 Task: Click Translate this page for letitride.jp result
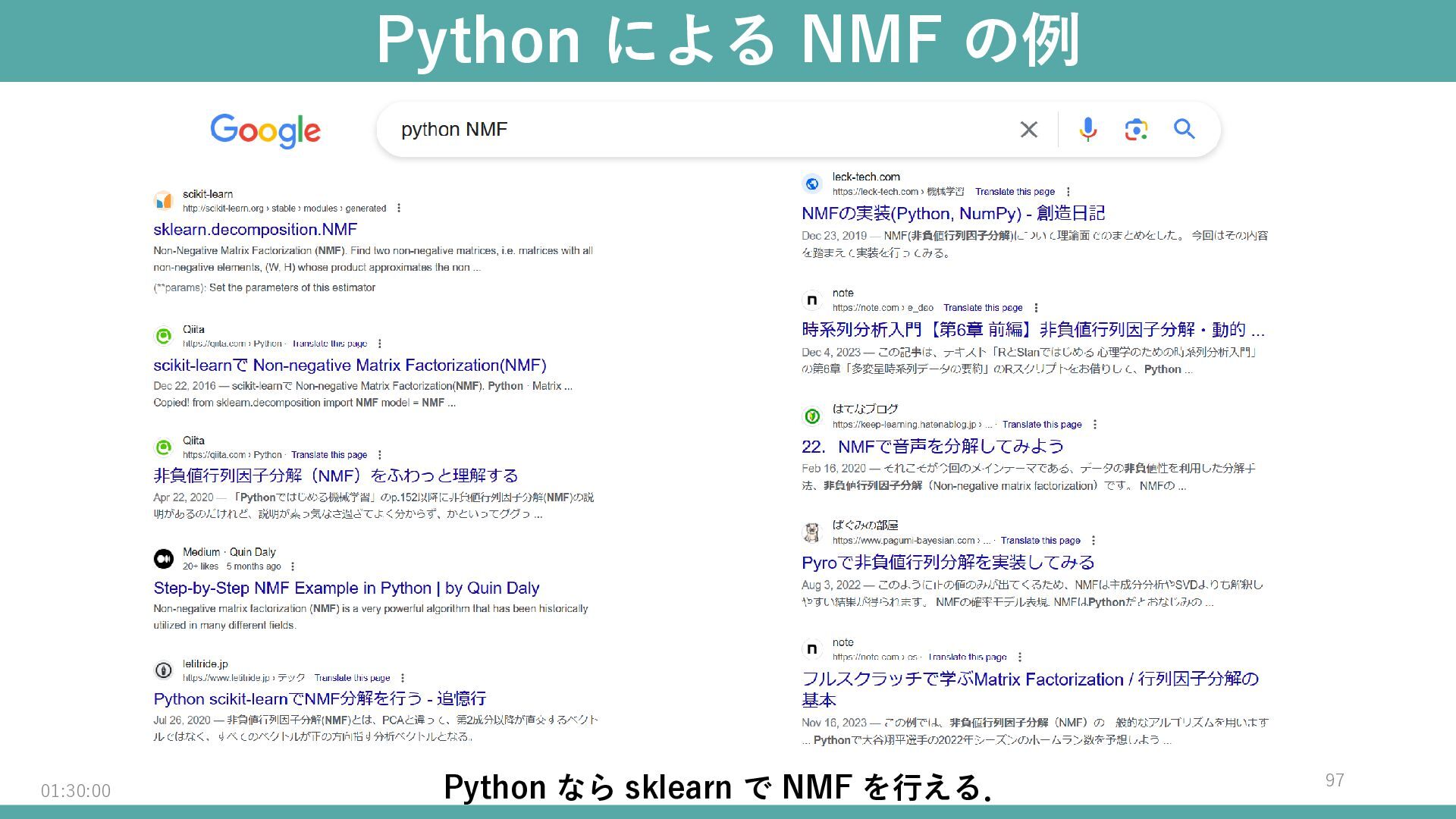point(352,678)
